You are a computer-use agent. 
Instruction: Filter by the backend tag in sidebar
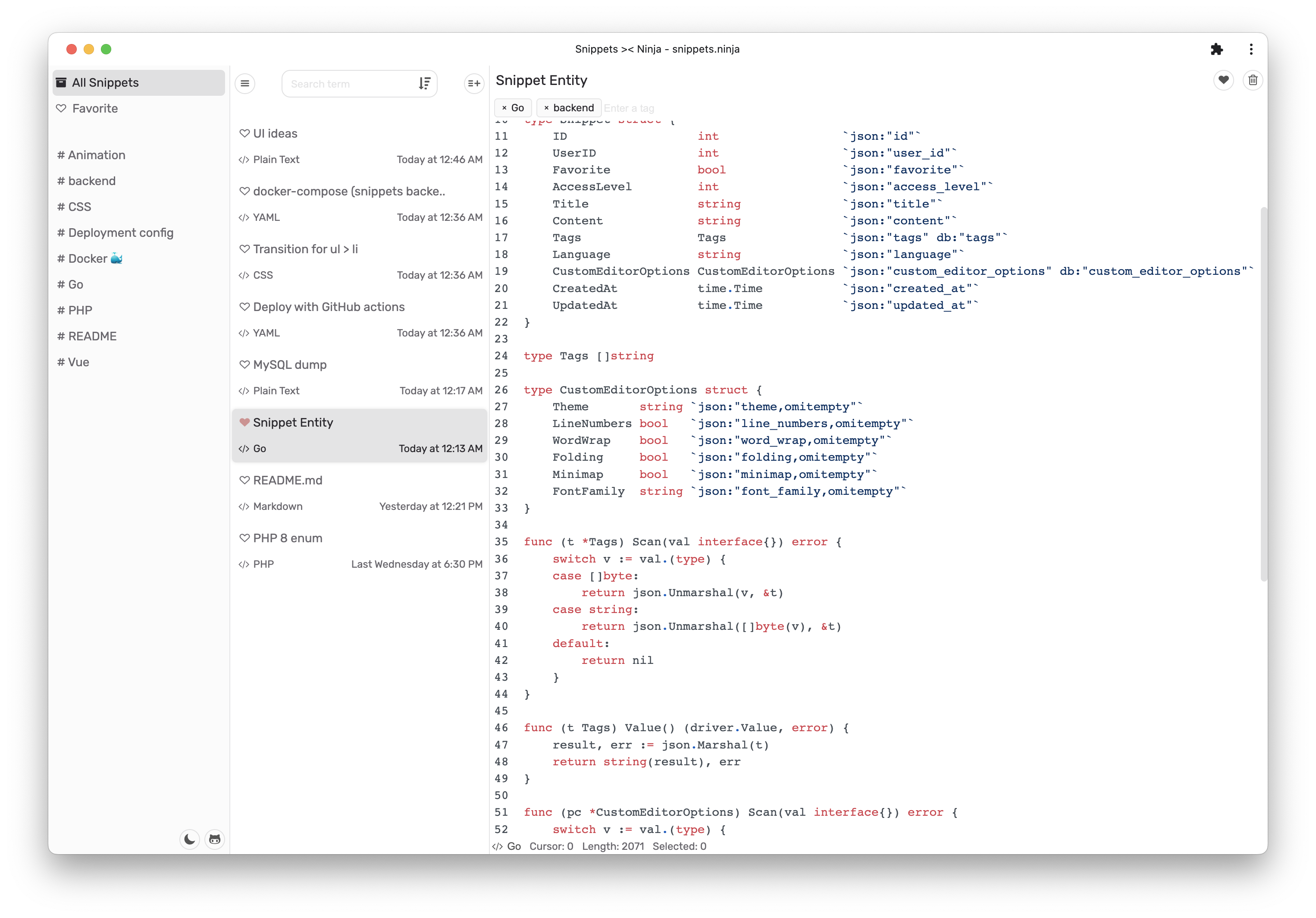pyautogui.click(x=87, y=181)
